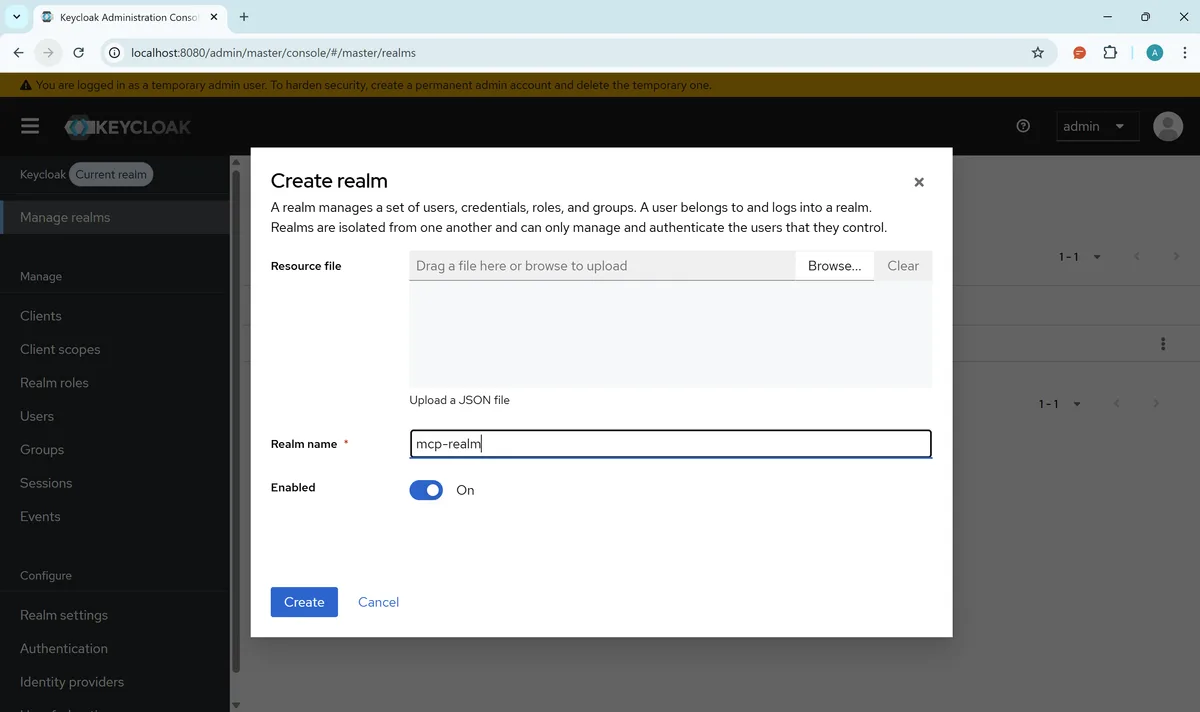Bookmark this page with the star icon
Screen dimensions: 1200x712
(1038, 53)
